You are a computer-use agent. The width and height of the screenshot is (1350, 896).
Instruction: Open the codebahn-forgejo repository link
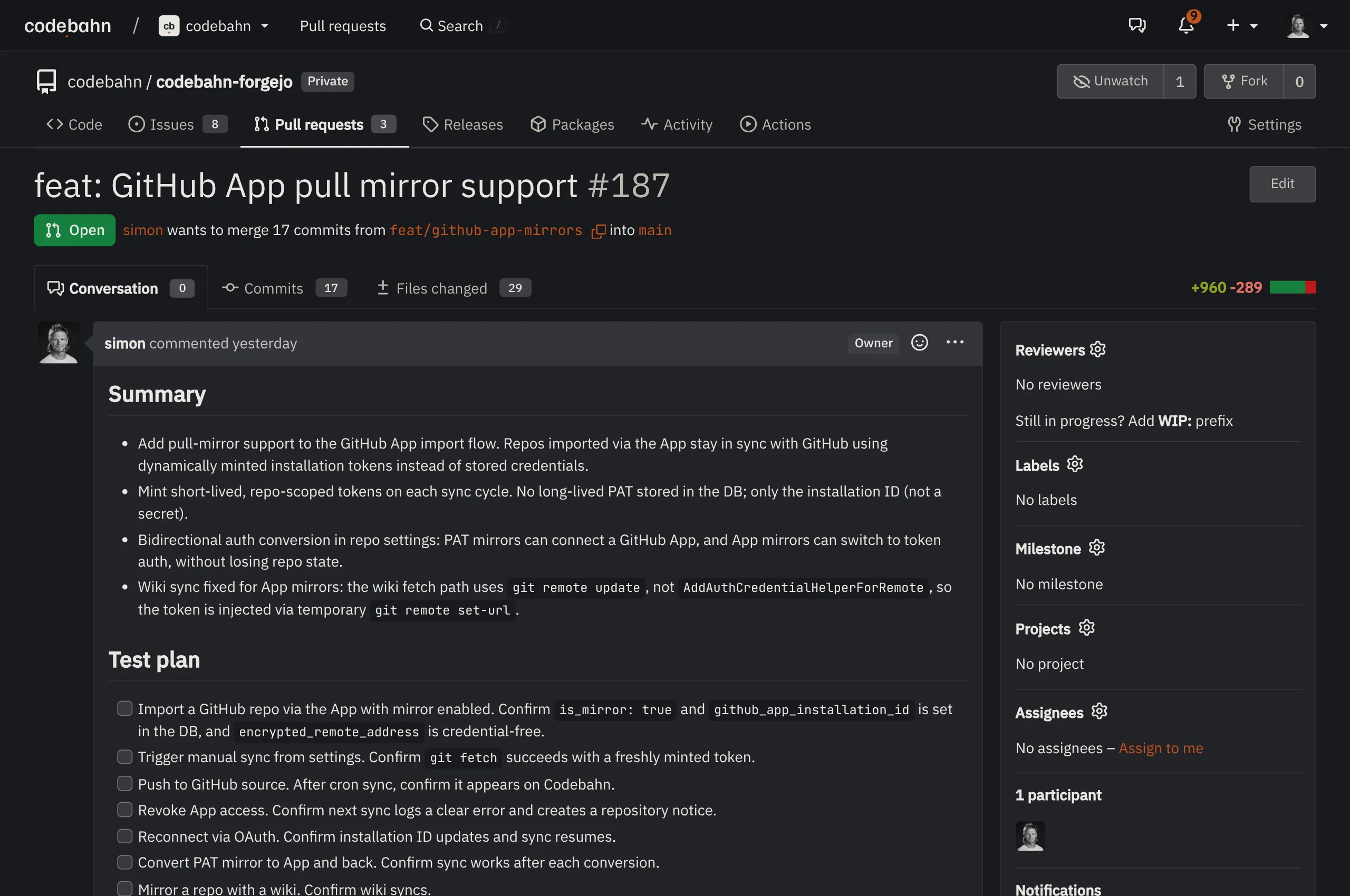tap(224, 82)
